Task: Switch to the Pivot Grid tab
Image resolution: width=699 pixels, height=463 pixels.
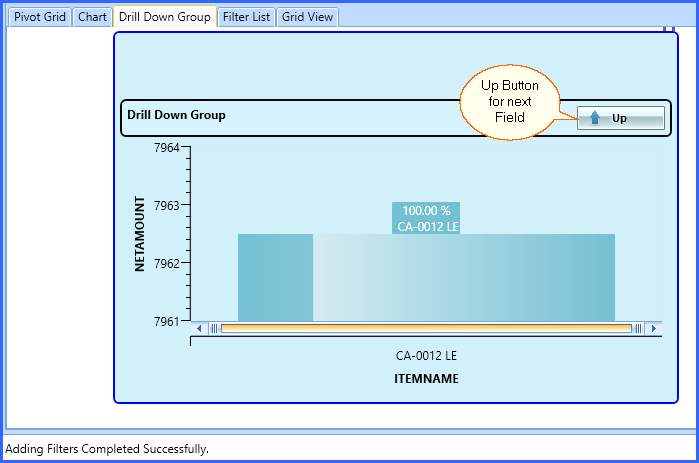Action: tap(40, 17)
